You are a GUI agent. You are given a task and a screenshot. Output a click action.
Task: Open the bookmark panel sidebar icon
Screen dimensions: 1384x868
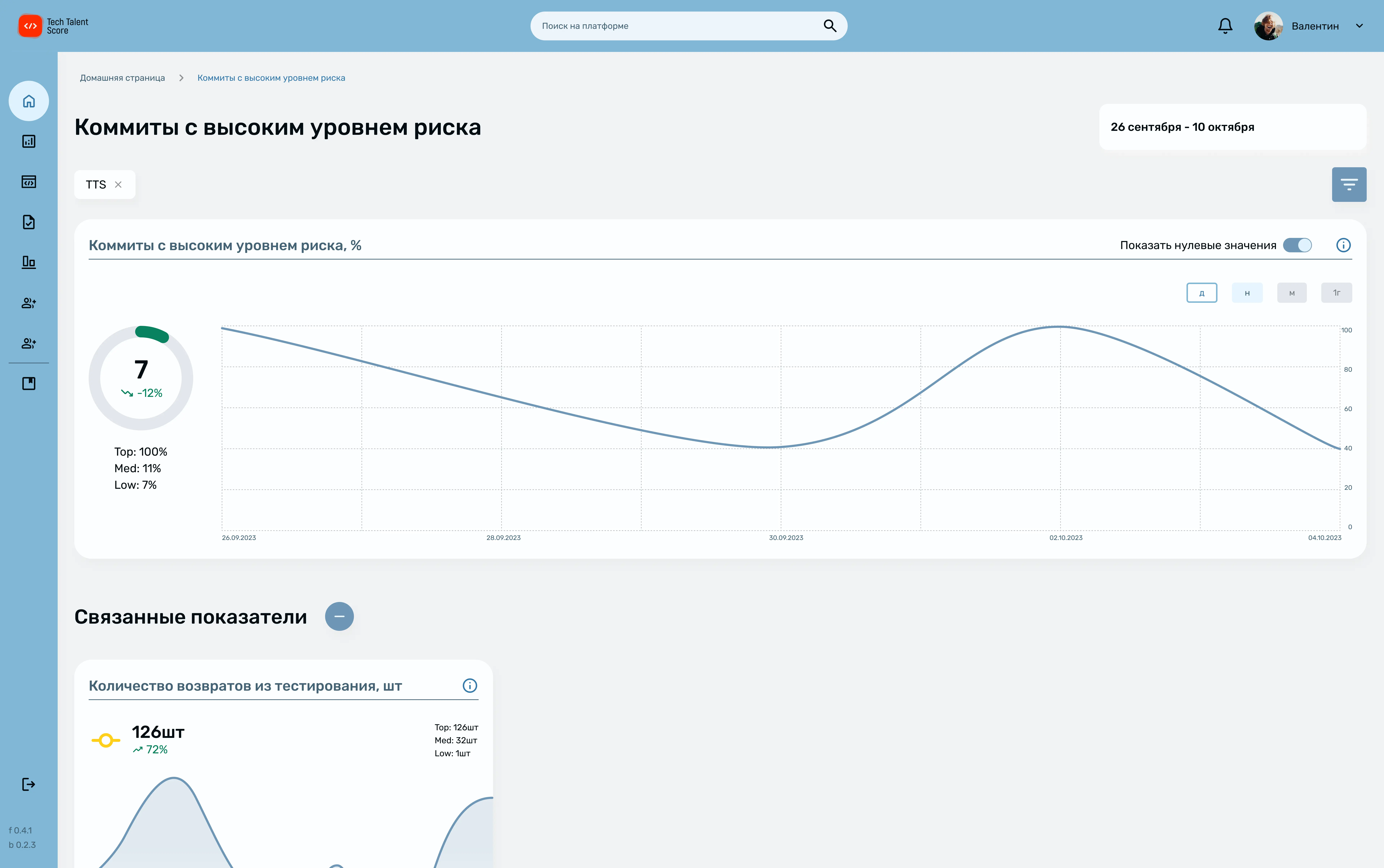pos(29,384)
